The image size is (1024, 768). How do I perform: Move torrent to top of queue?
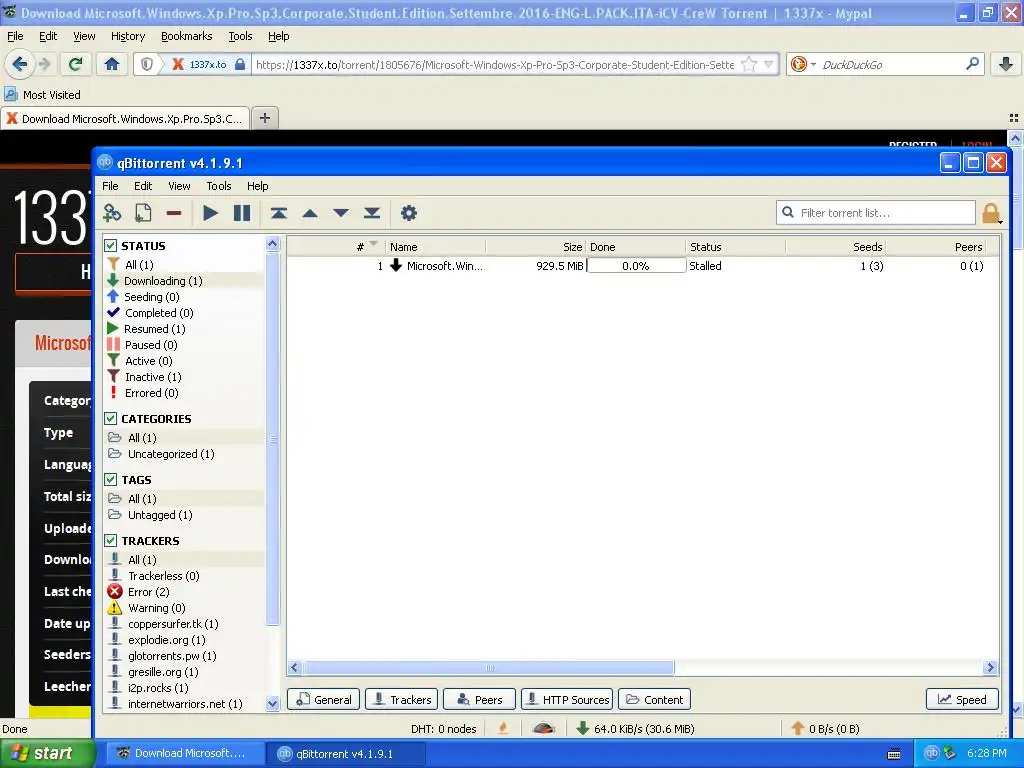point(279,213)
